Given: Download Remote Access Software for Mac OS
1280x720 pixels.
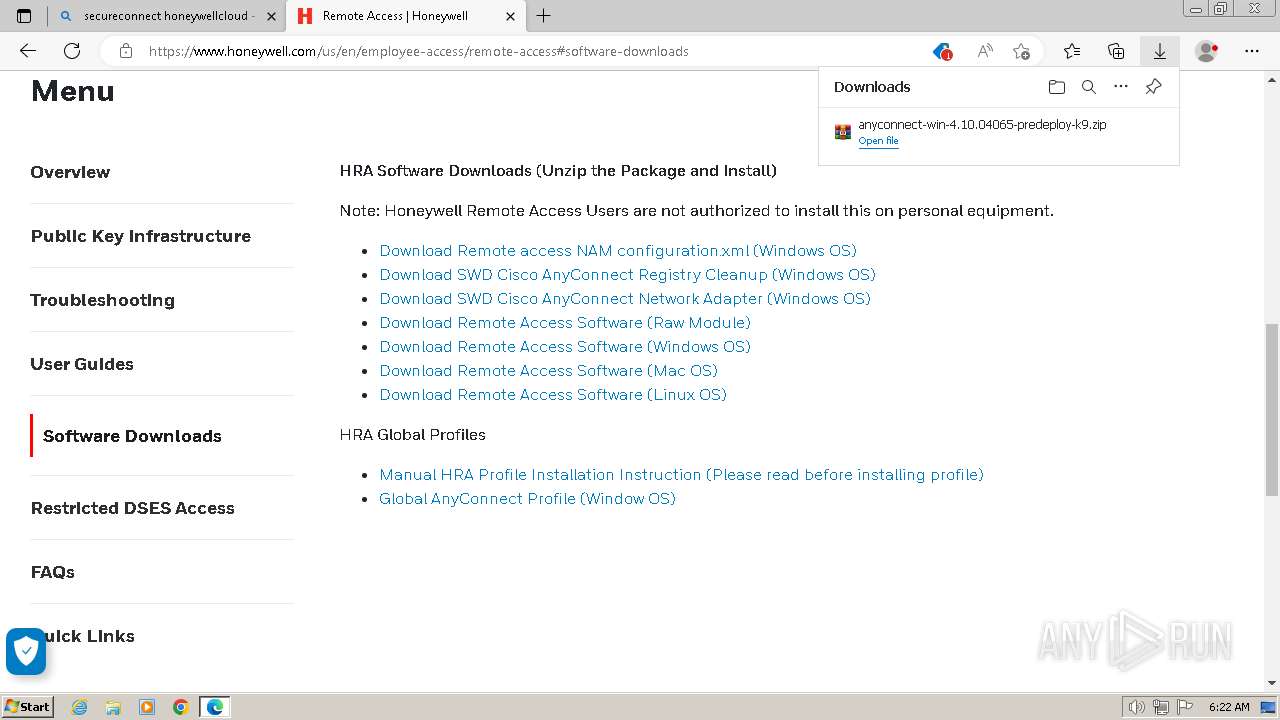Looking at the screenshot, I should 548,371.
